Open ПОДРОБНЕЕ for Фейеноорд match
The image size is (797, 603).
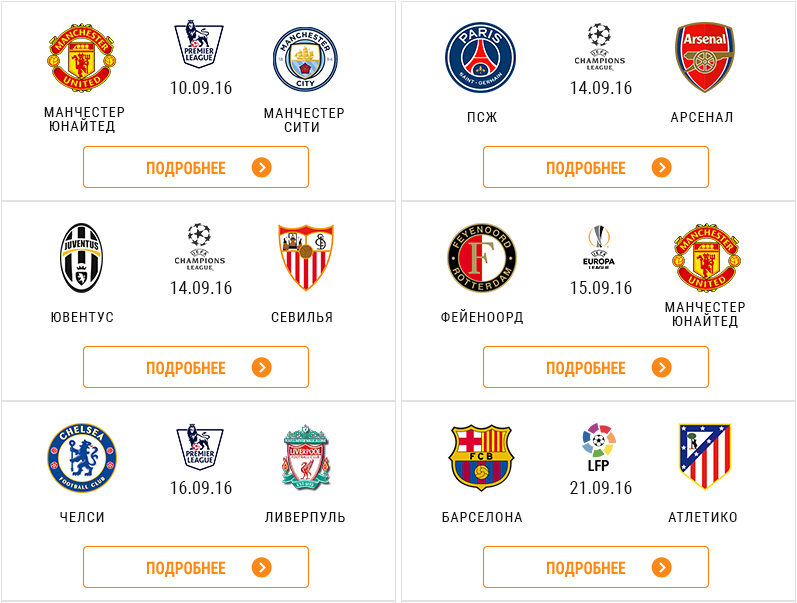[596, 367]
